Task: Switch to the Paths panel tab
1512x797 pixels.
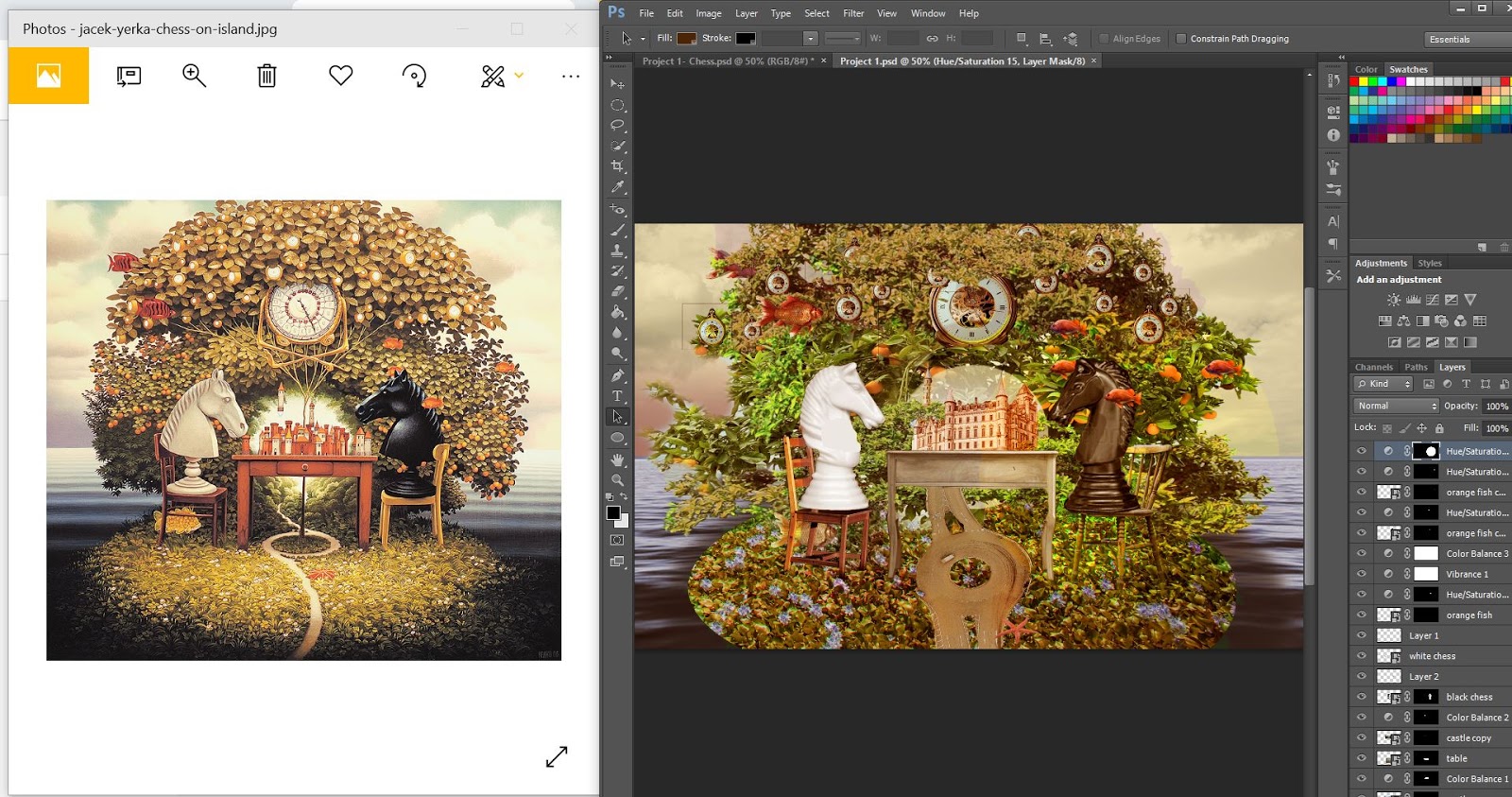Action: [x=1416, y=367]
